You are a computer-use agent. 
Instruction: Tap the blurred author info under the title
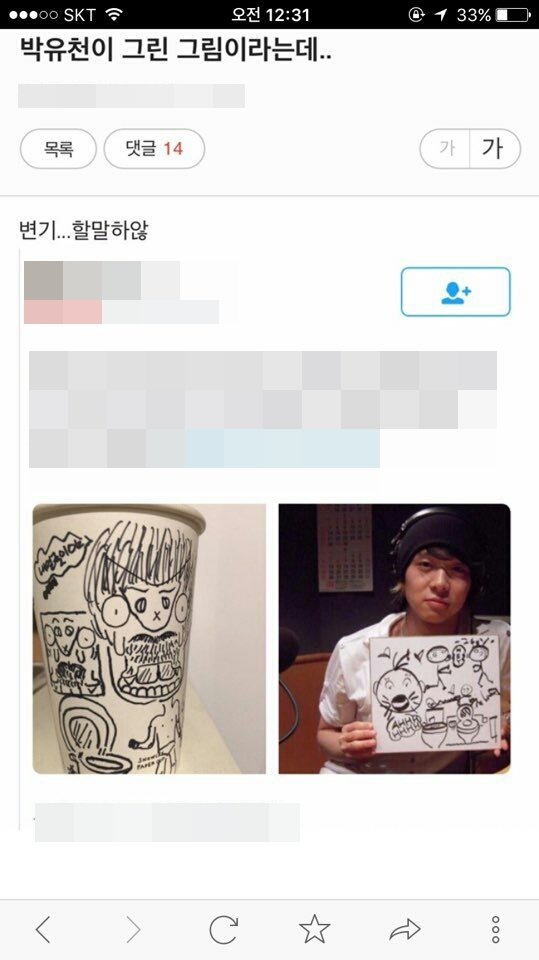131,96
